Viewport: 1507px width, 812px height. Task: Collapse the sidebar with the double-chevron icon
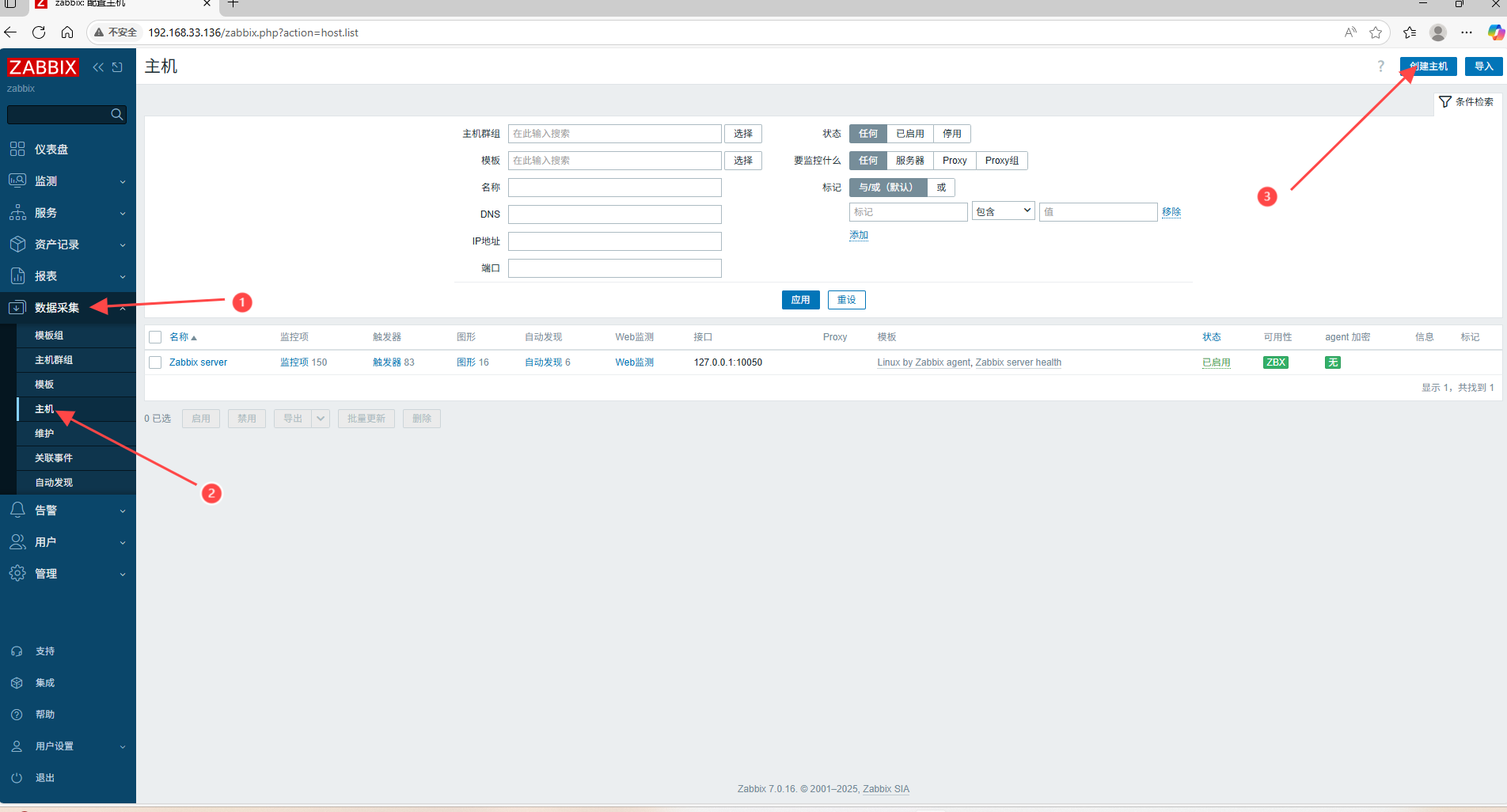pos(98,67)
